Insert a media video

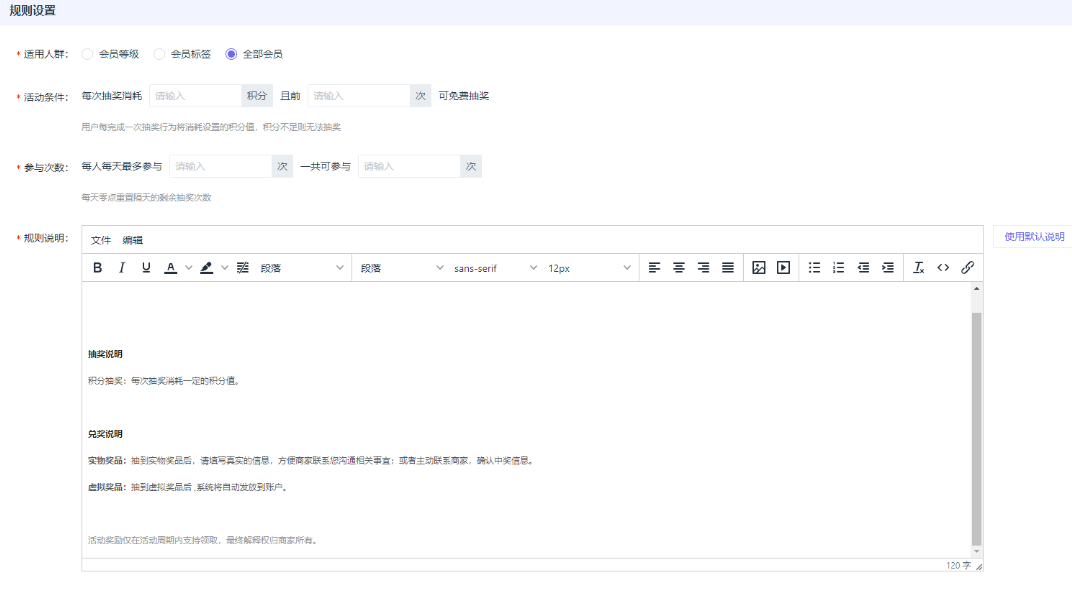783,268
